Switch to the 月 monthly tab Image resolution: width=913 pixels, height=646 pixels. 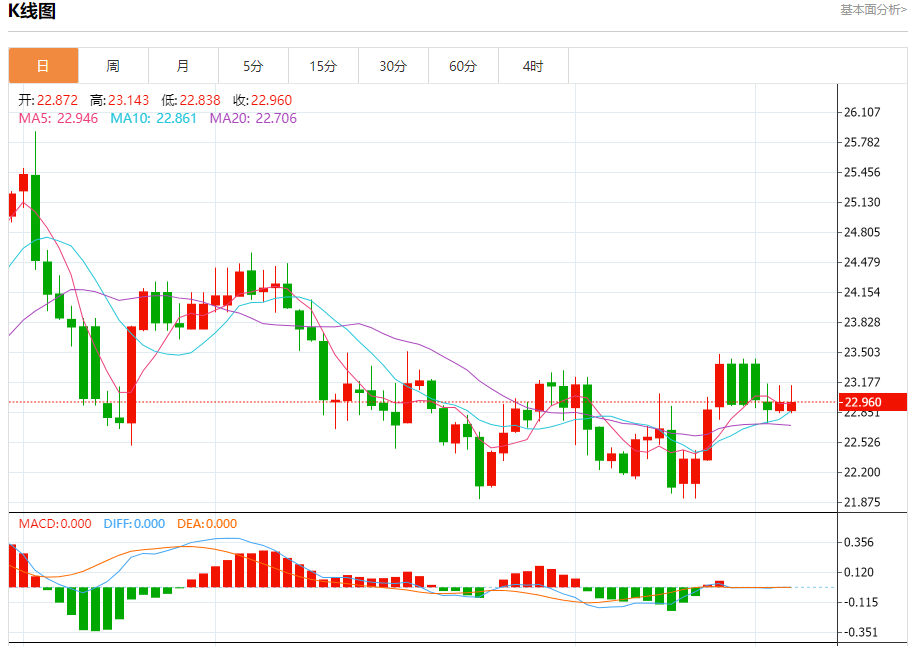[x=183, y=66]
